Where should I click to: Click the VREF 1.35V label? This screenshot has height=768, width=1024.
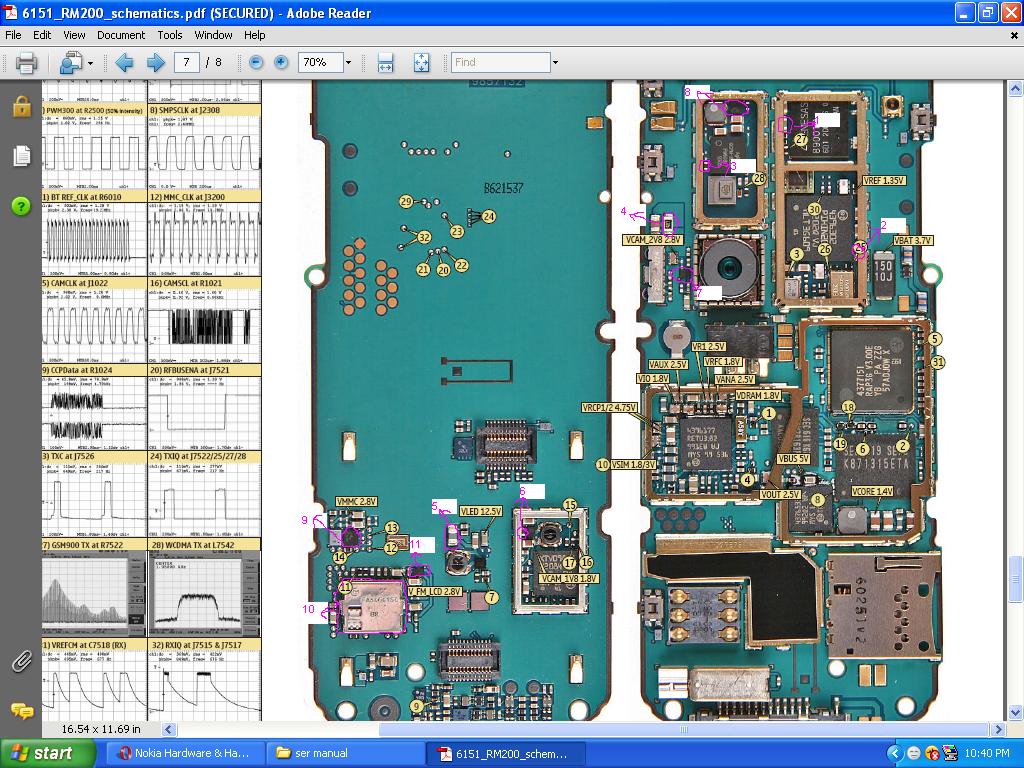883,181
